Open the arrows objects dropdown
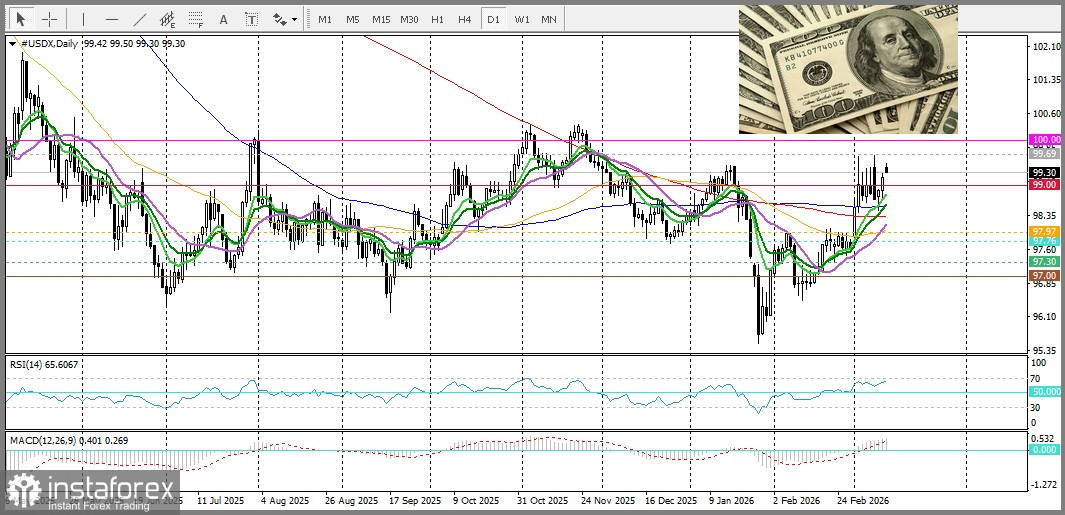 coord(284,19)
